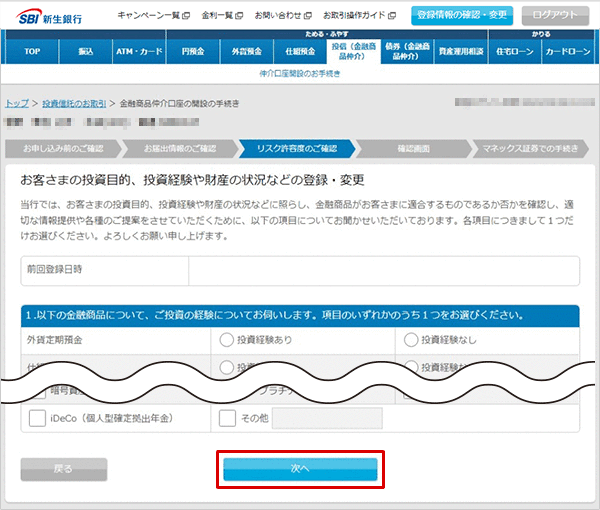Click the 伴介口座開設のお手続き sub-link
Viewport: 600px width, 510px height.
point(299,73)
